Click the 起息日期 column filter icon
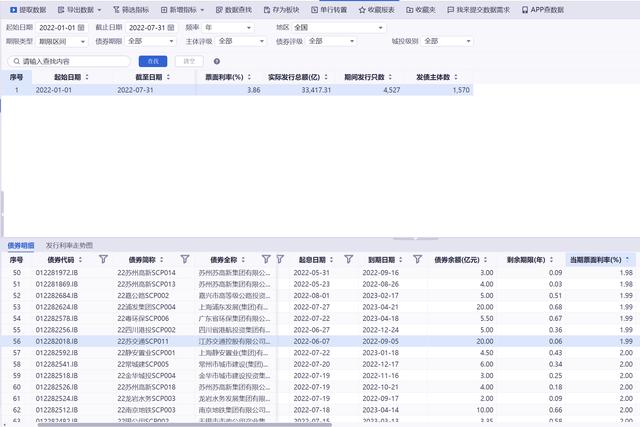 pos(348,259)
